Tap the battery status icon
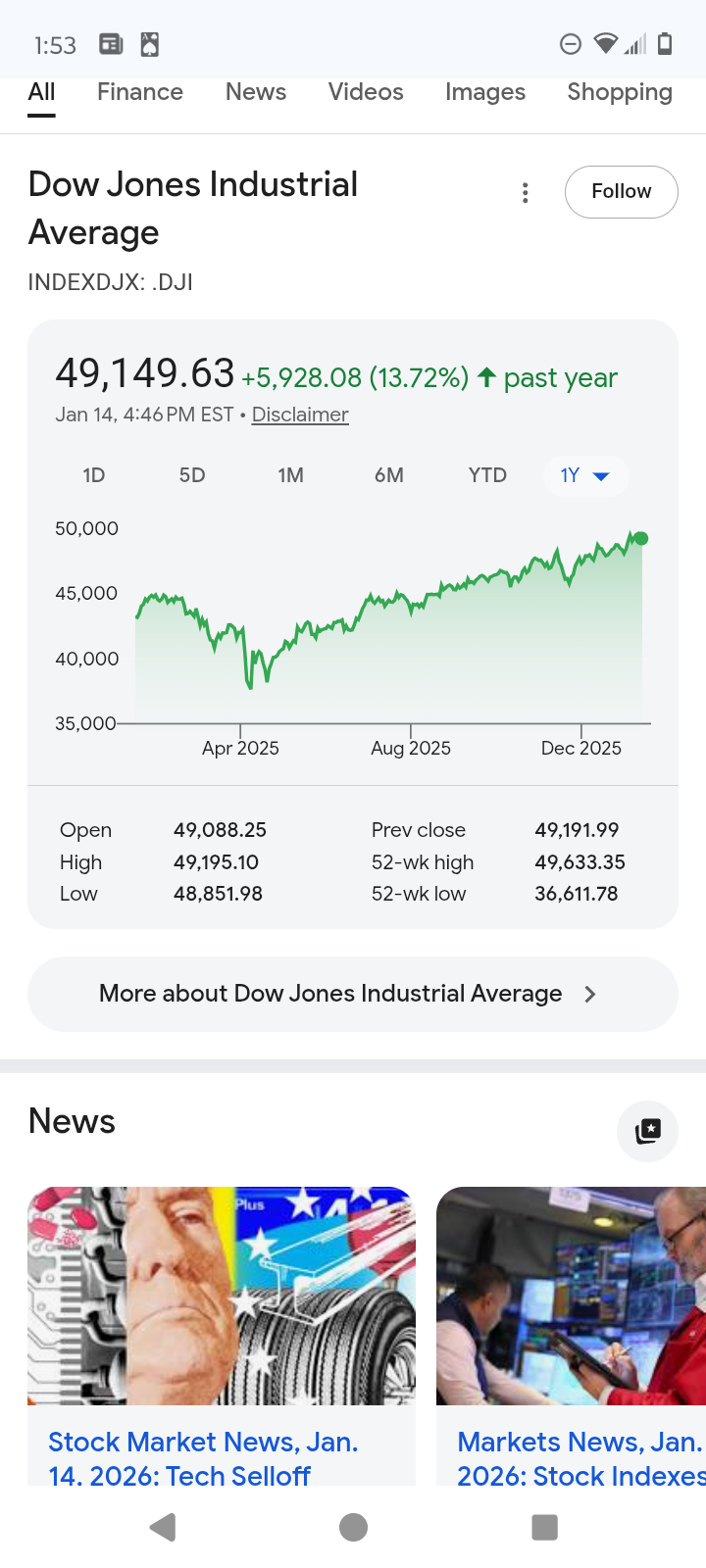Viewport: 706px width, 1568px height. [x=665, y=44]
